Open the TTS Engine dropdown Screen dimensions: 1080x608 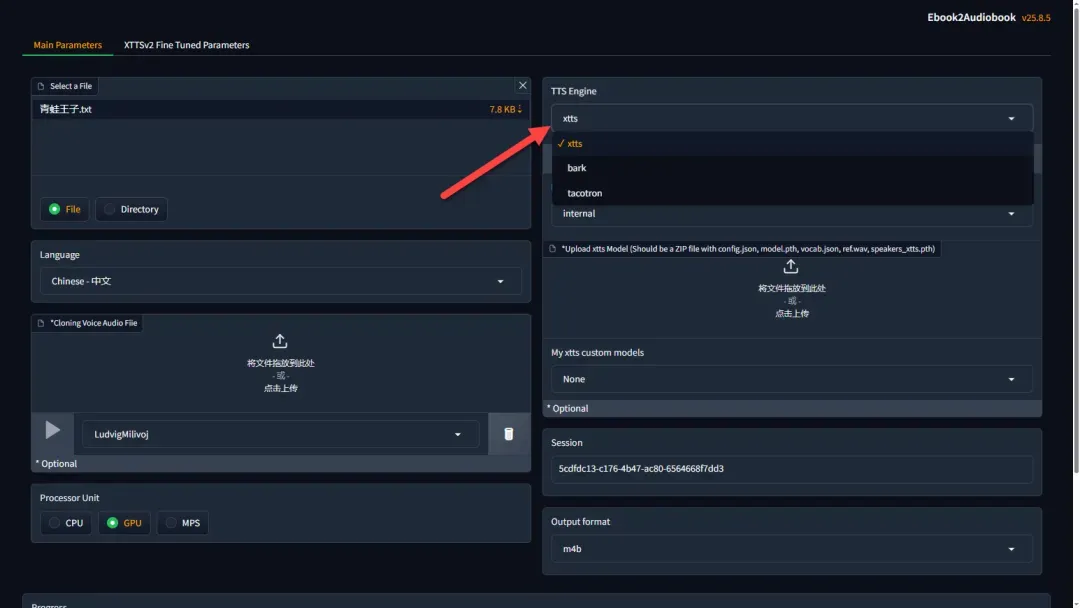(791, 118)
